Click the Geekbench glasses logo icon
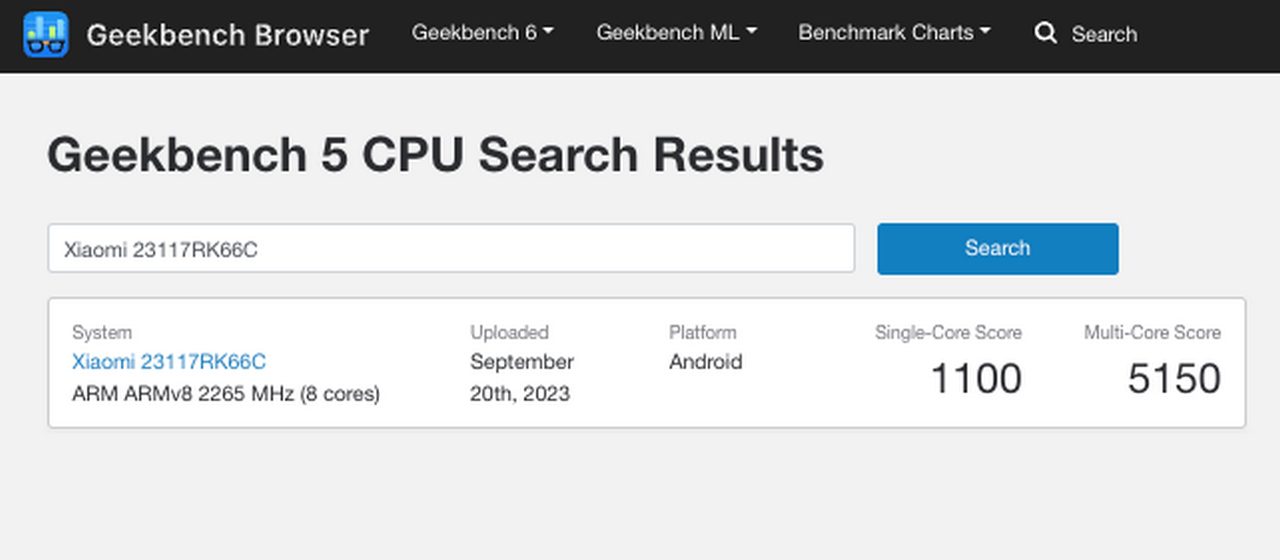Screen dimensions: 1280x560 tap(45, 34)
